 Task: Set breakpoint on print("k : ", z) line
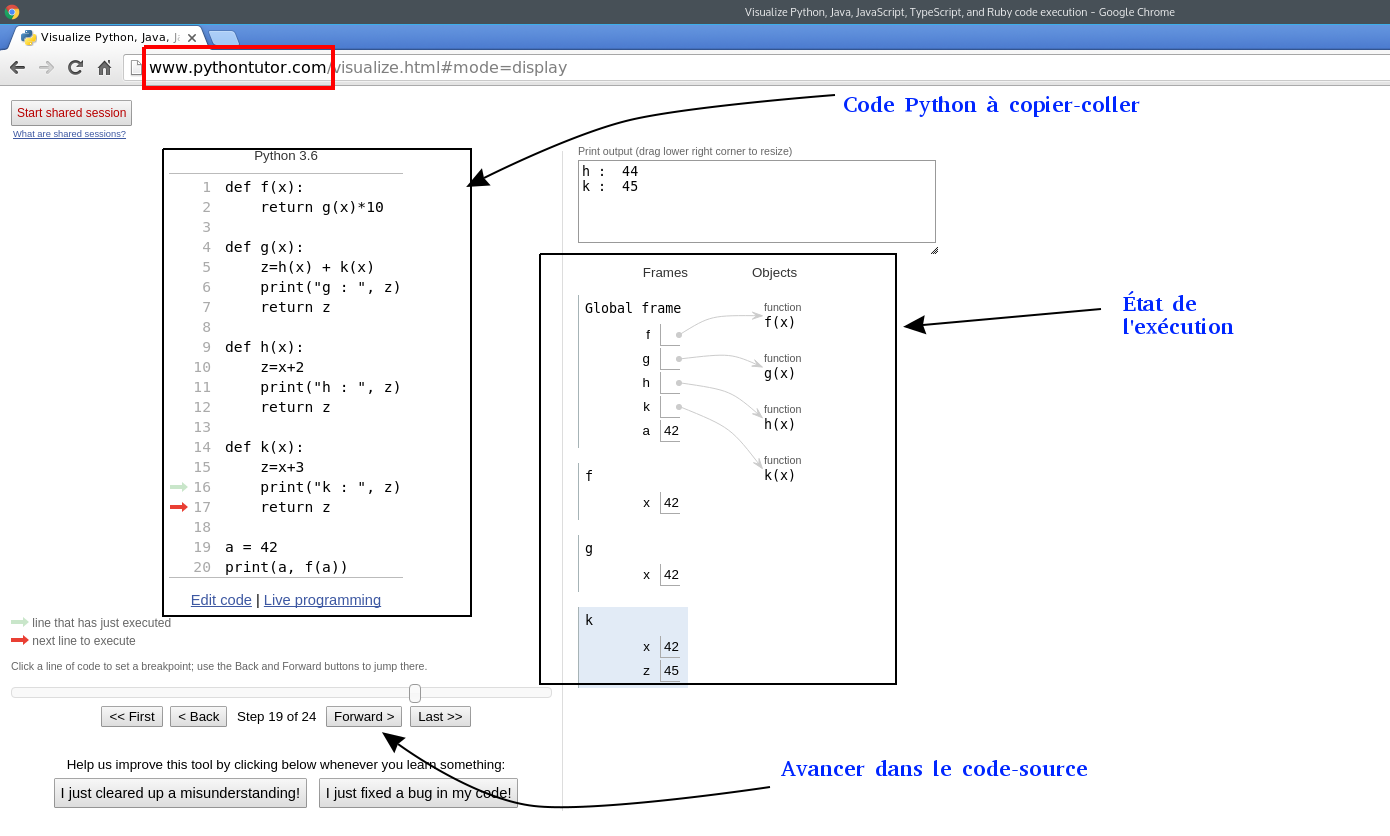pos(330,487)
